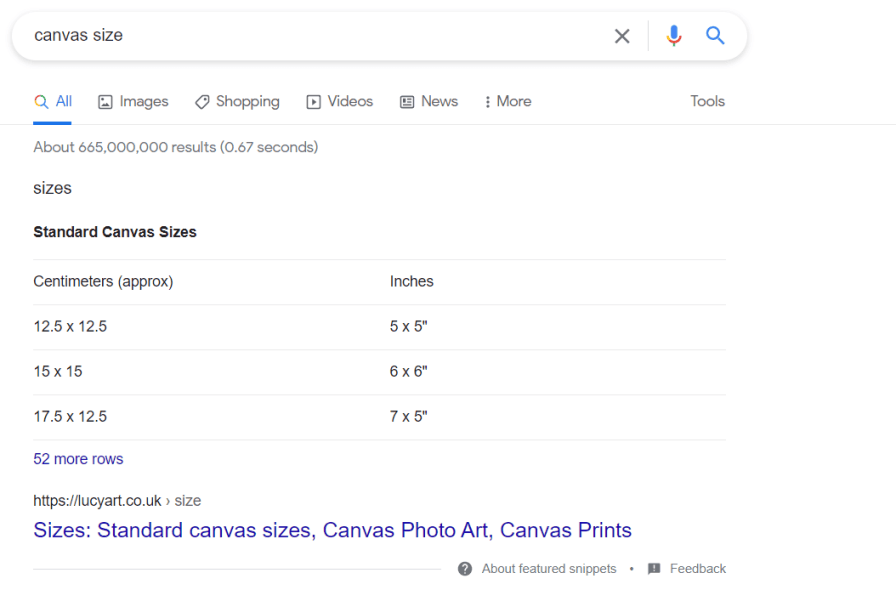This screenshot has width=896, height=590.
Task: Click the question mark icon beside About featured snippets
Action: (x=465, y=569)
